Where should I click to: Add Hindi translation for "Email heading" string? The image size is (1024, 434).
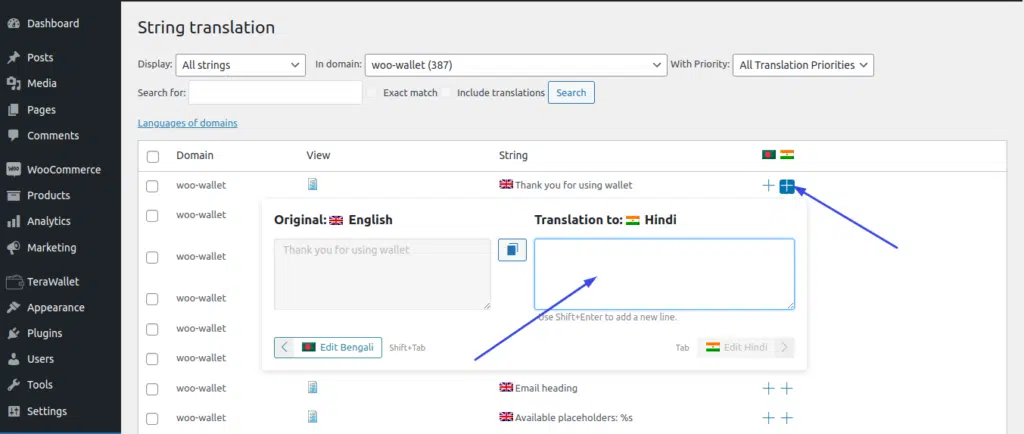pyautogui.click(x=787, y=389)
